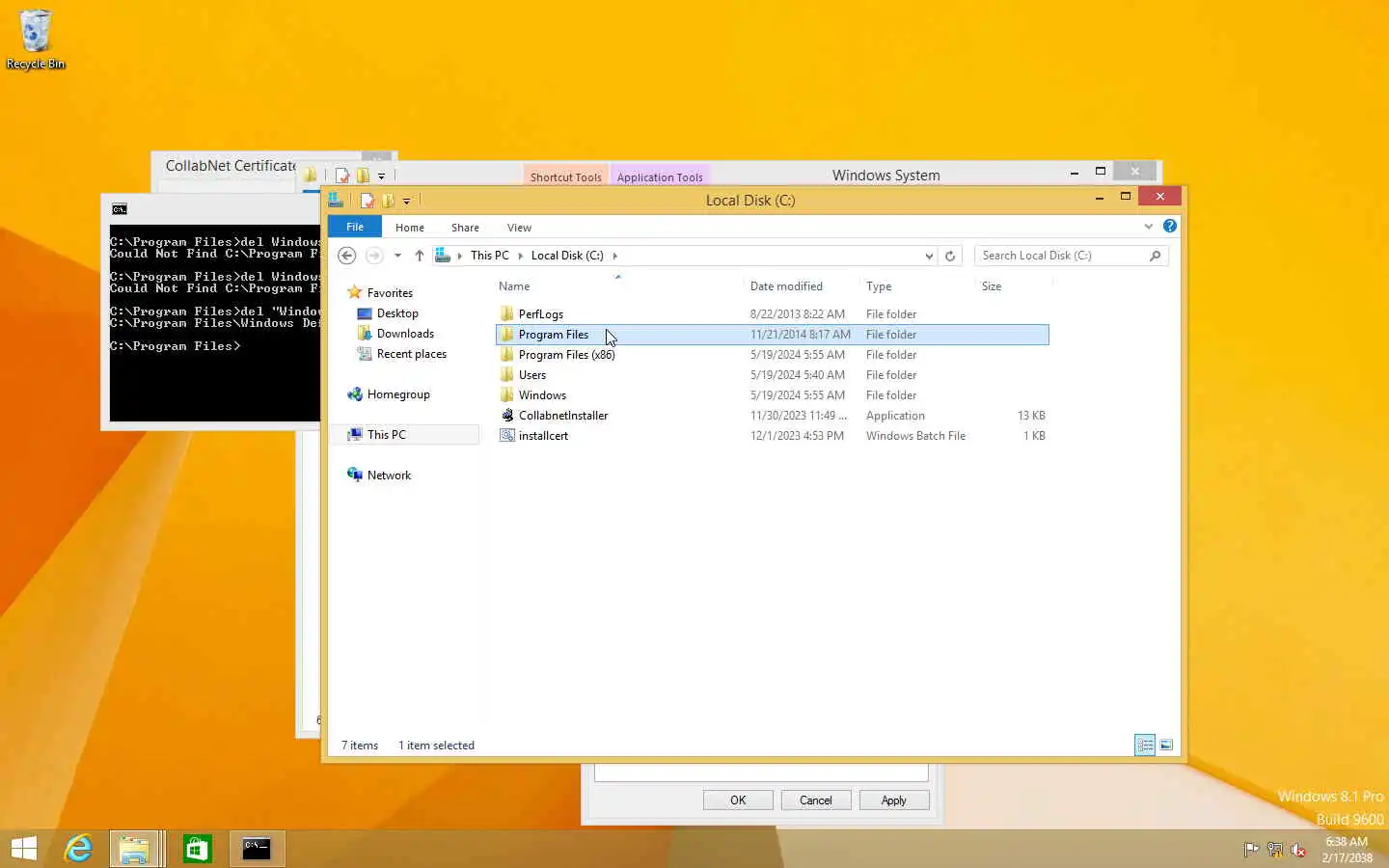Click File Explorer taskbar icon

coord(134,849)
